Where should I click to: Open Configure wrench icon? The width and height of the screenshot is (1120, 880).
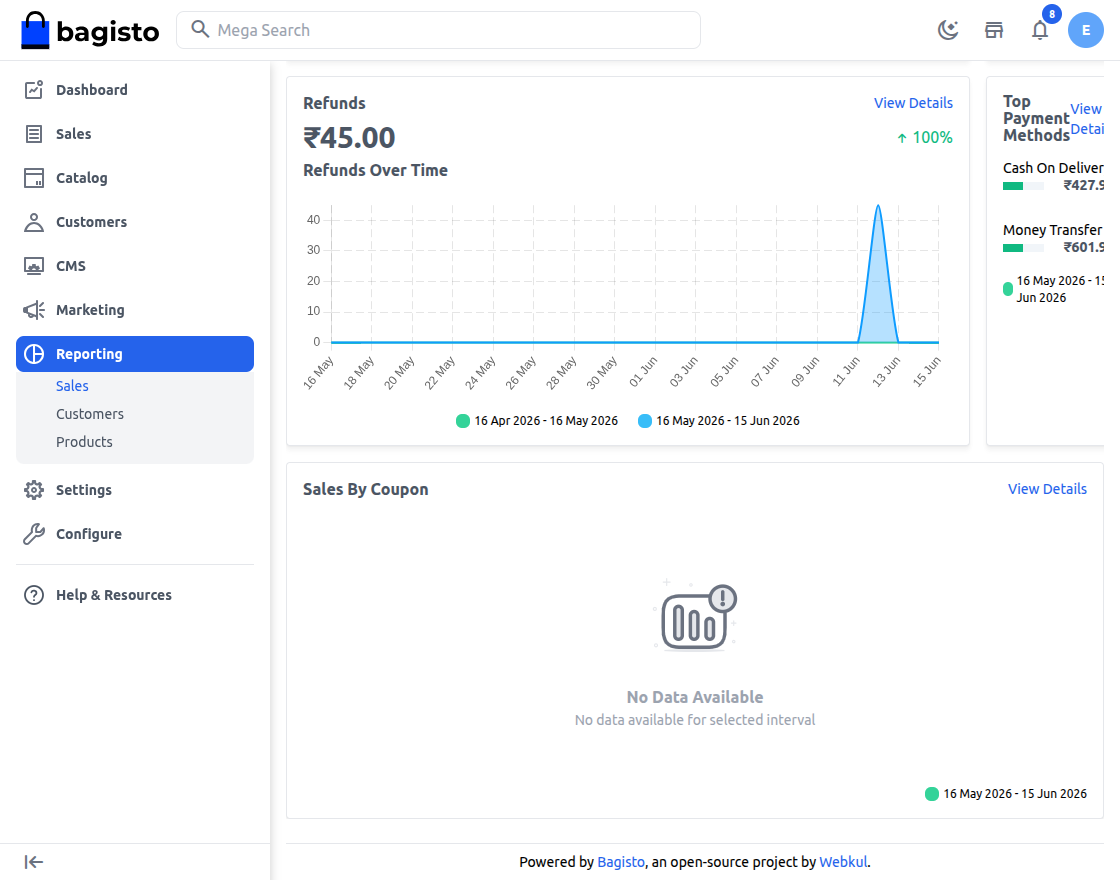[x=34, y=534]
